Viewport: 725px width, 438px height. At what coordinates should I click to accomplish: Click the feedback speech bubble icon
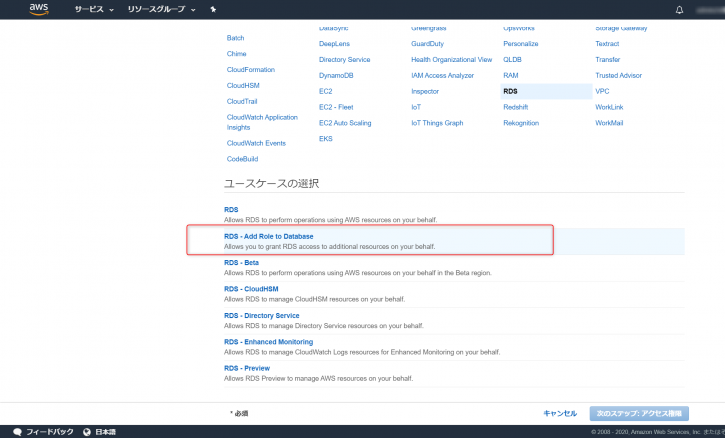pos(18,432)
